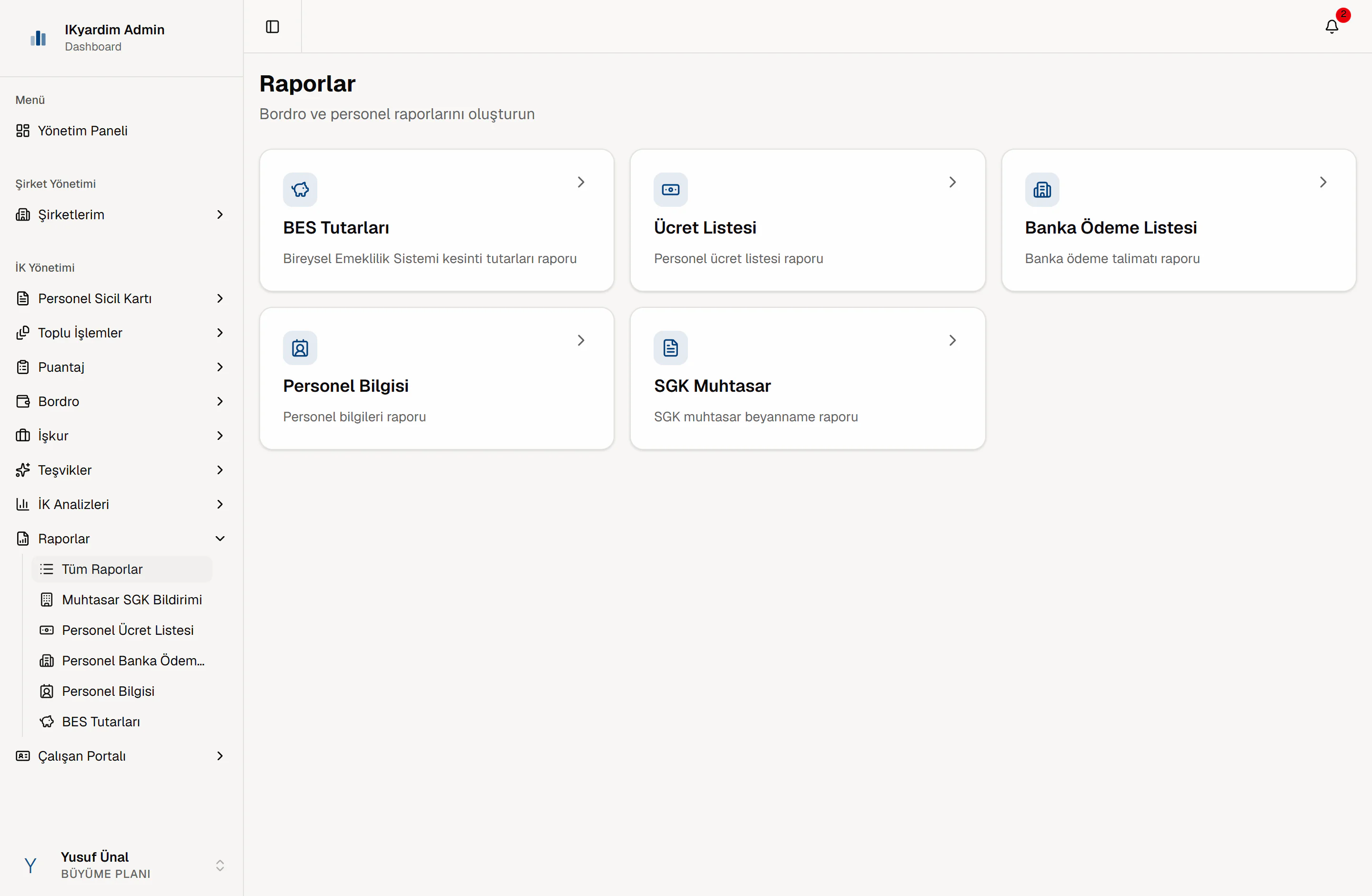The width and height of the screenshot is (1372, 896).
Task: Click the Toplu İşlemler icon in sidebar
Action: pyautogui.click(x=22, y=333)
